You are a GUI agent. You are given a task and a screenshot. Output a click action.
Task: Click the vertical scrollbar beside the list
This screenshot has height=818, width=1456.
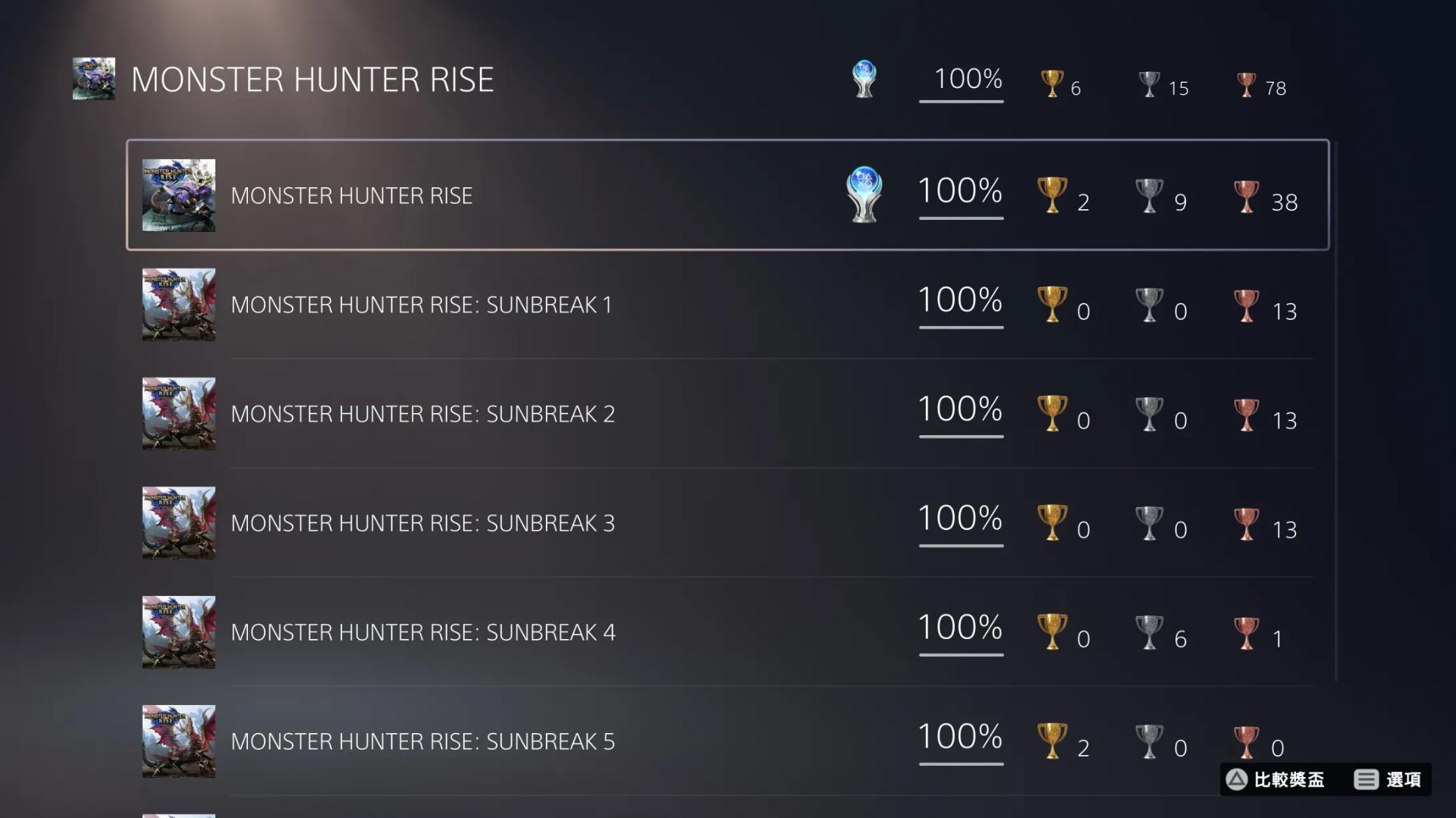point(1335,411)
